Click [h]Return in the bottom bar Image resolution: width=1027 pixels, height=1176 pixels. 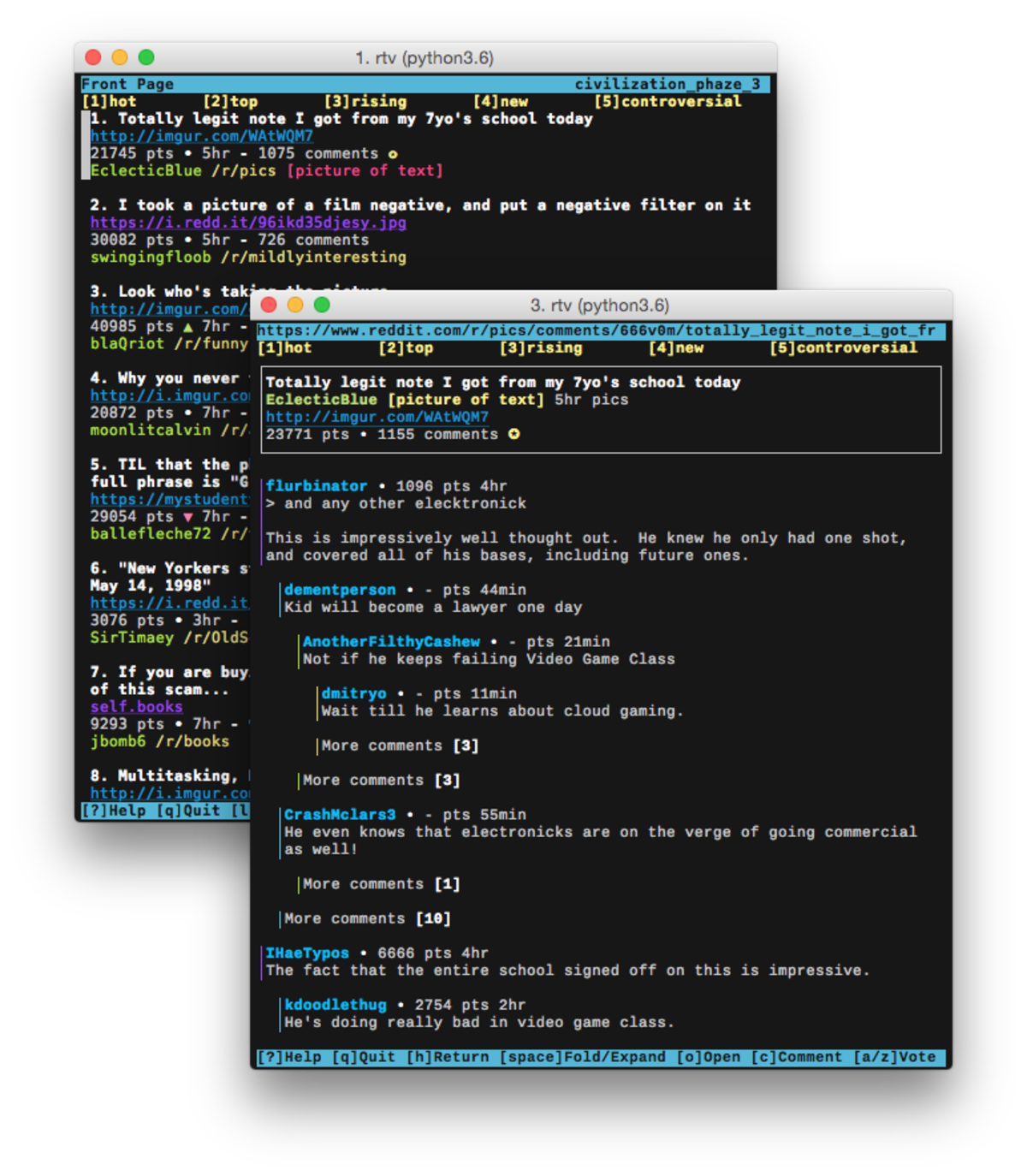[x=447, y=1057]
